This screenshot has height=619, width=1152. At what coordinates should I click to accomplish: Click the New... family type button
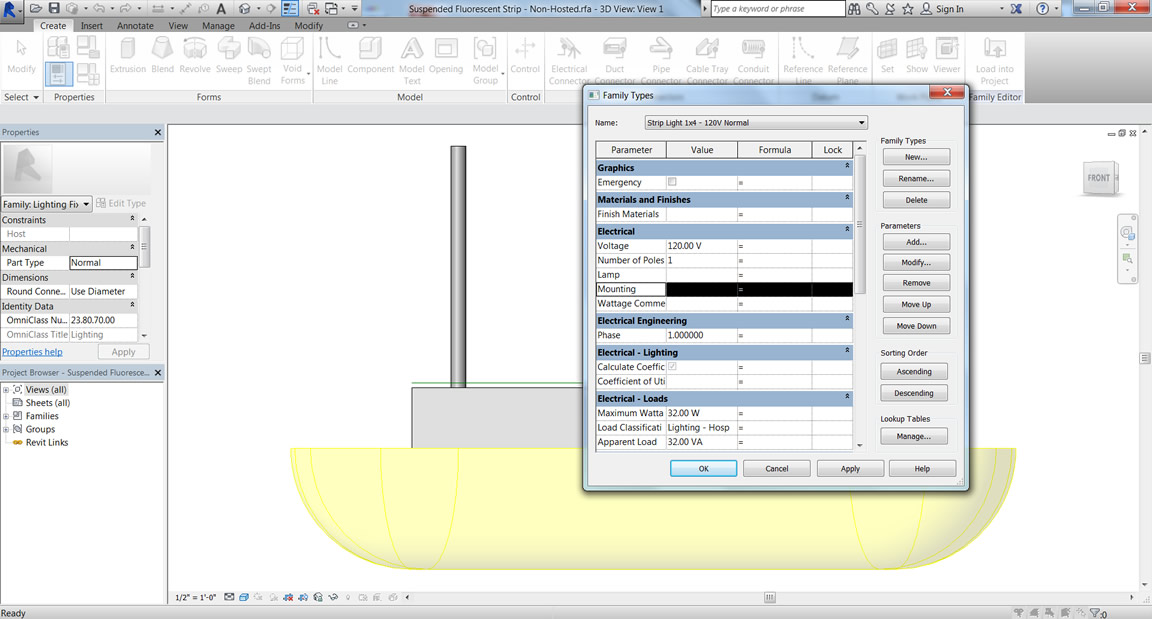point(916,157)
